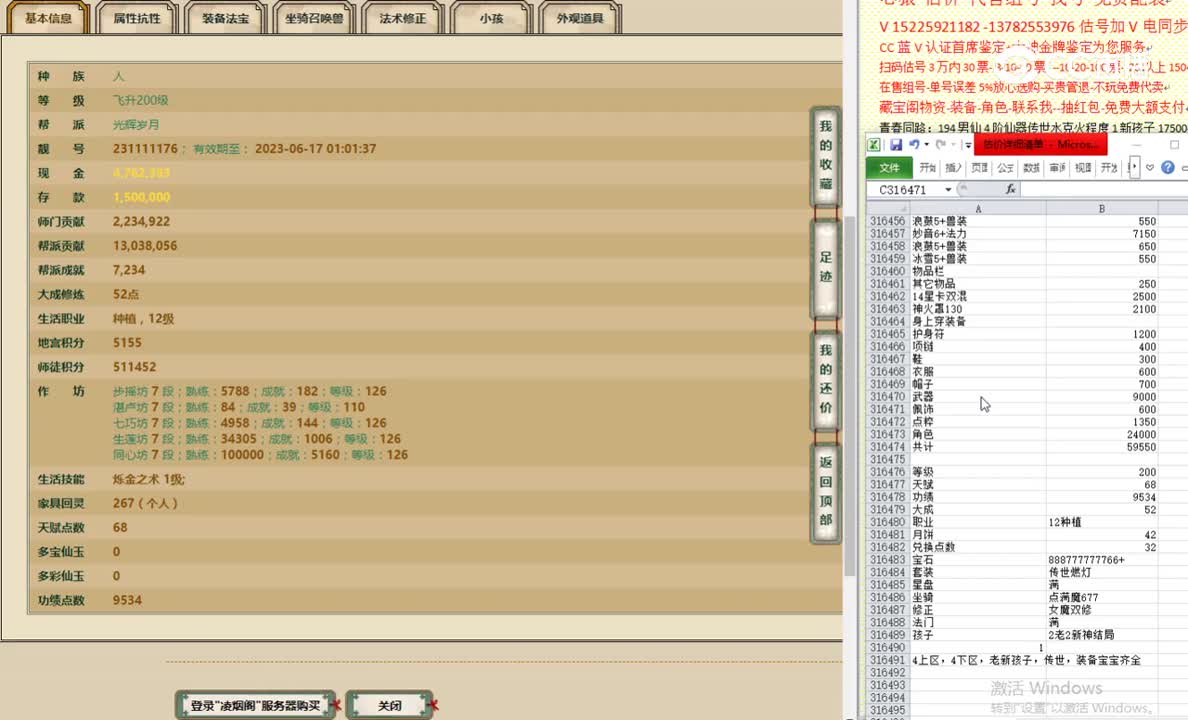
Task: Select cell 14星卡双混
Action: [x=978, y=296]
